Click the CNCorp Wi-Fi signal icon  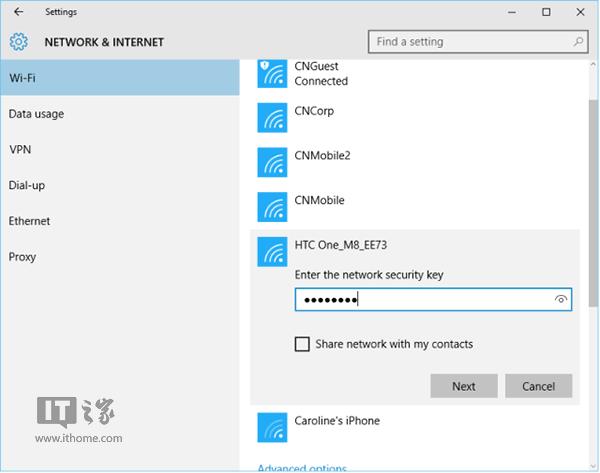271,117
